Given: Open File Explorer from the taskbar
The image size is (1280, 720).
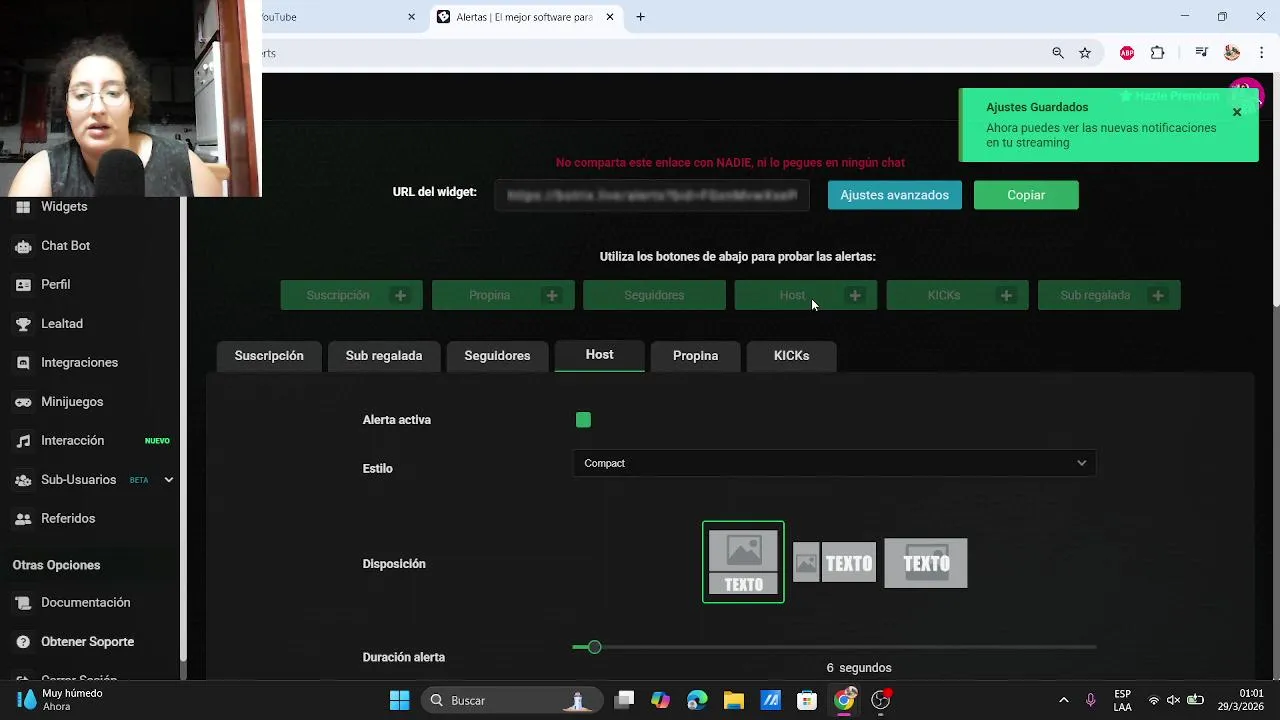Looking at the screenshot, I should pos(734,700).
